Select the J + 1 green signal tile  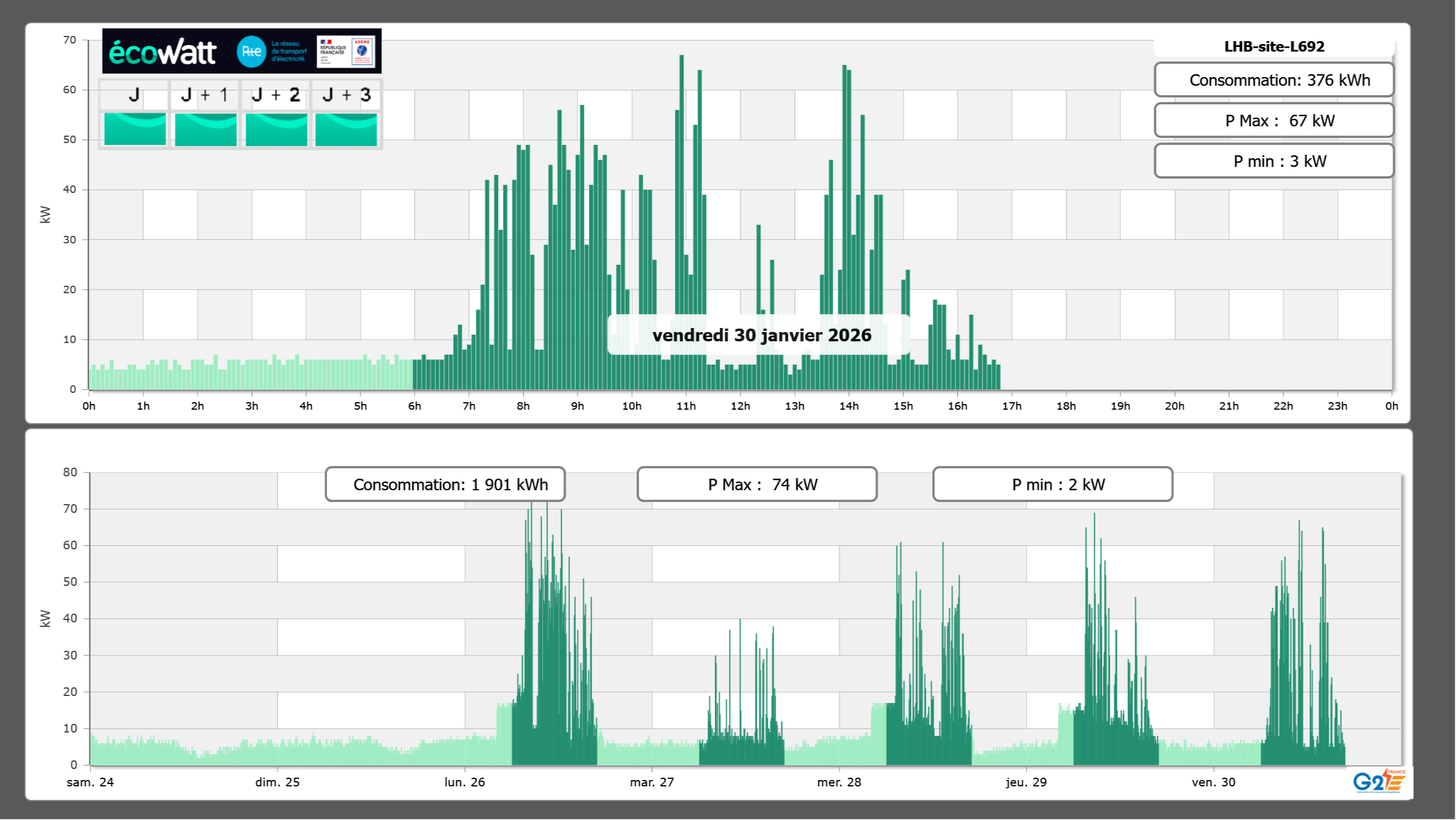[x=205, y=129]
